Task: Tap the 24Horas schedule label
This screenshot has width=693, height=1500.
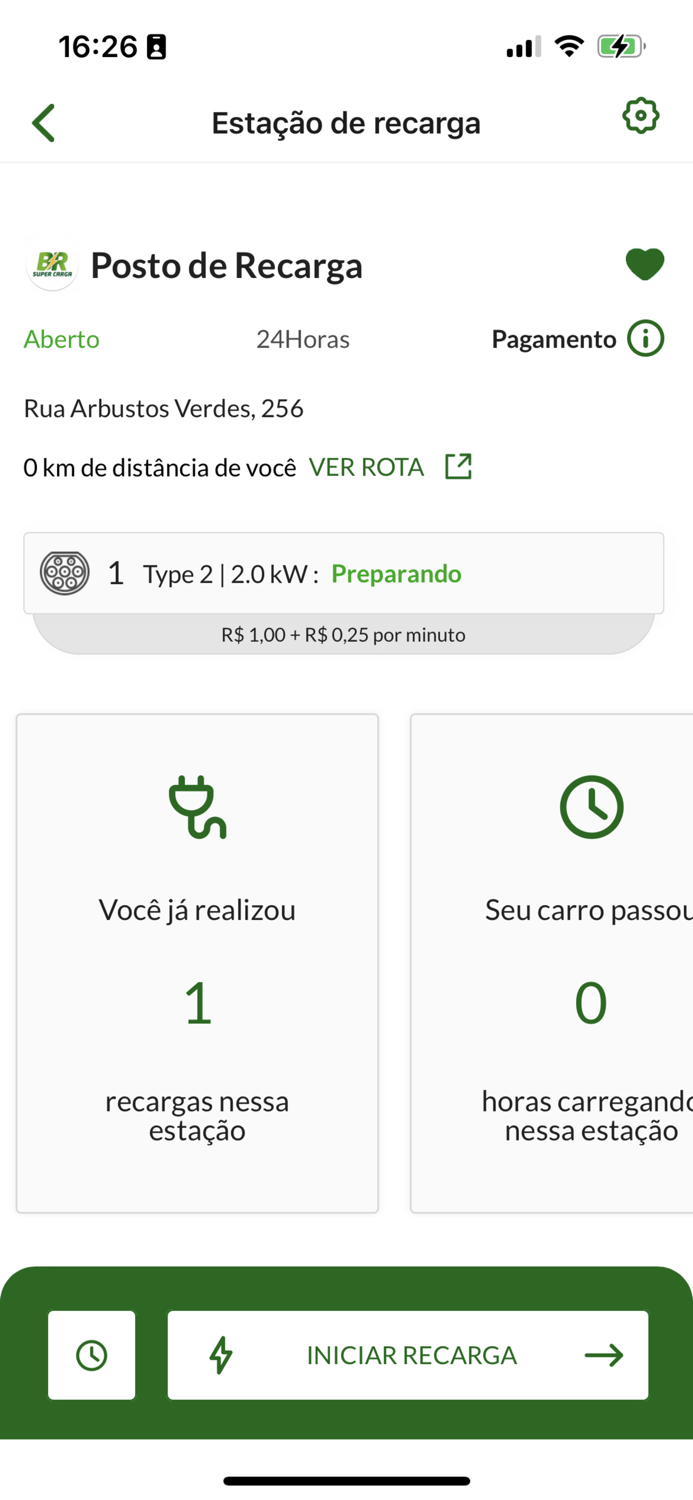Action: (304, 340)
